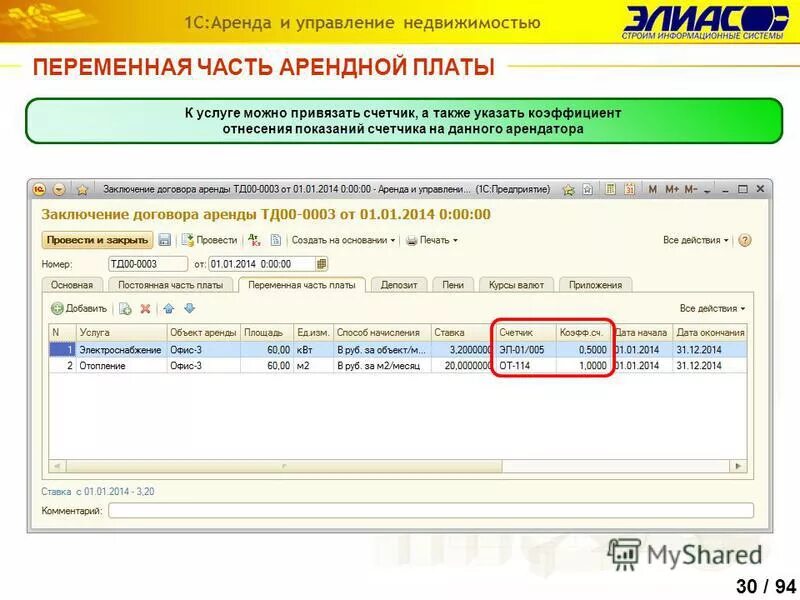The height and width of the screenshot is (600, 800).
Task: Click meter cell 'ОТ-114'
Action: [x=526, y=365]
